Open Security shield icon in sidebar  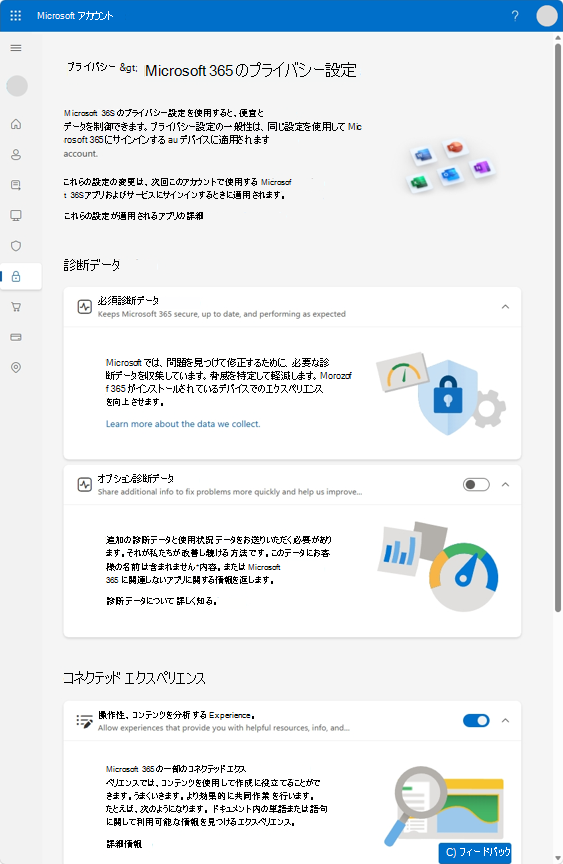click(x=16, y=246)
